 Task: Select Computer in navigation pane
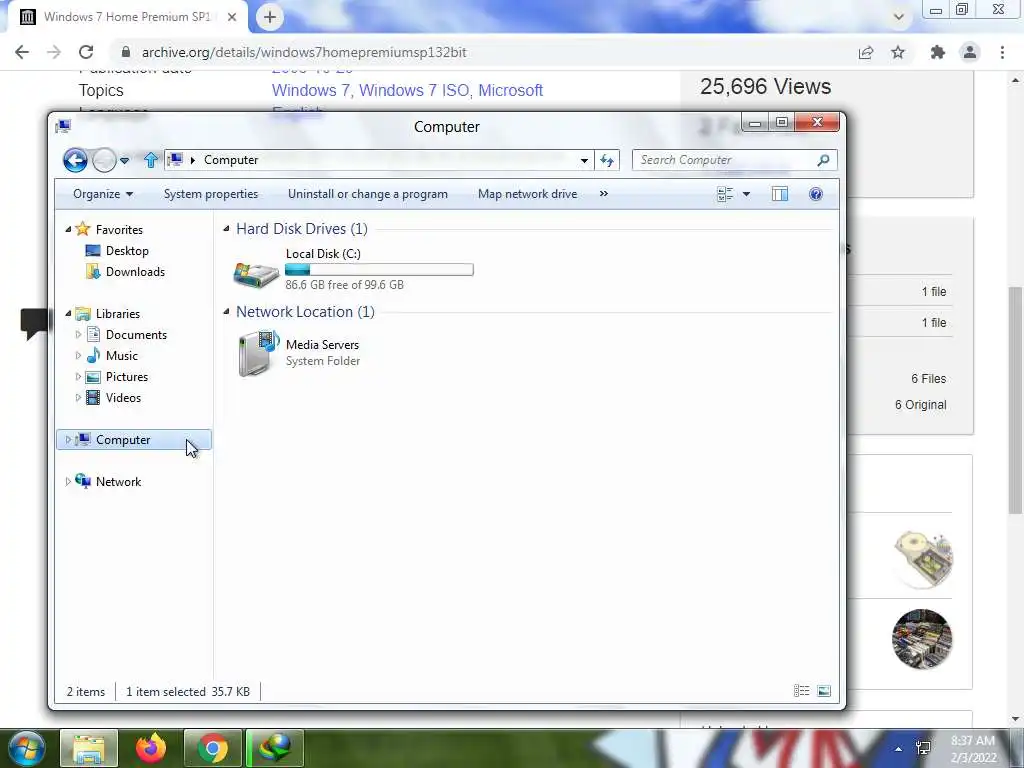point(123,440)
